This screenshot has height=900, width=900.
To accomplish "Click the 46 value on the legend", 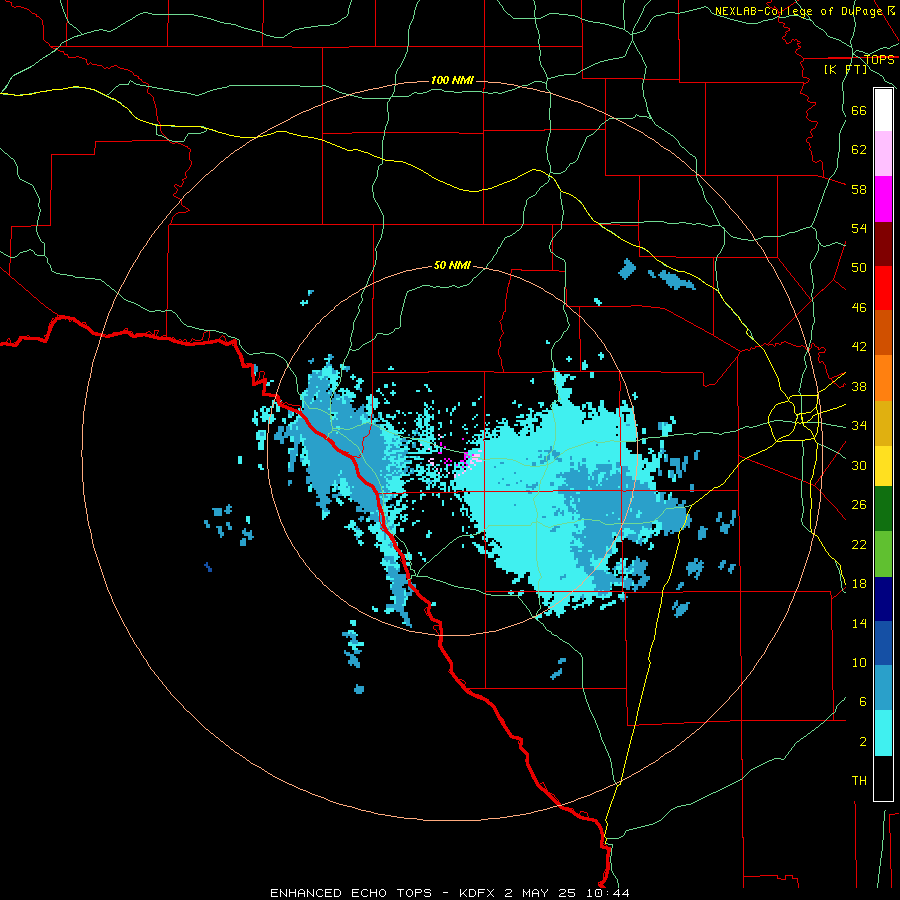I will click(859, 308).
